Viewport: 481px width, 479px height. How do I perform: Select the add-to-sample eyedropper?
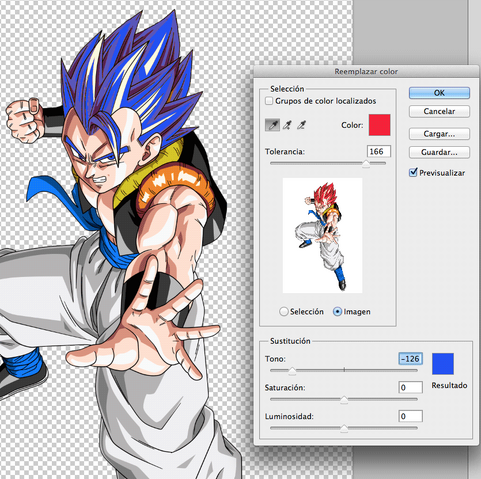point(287,125)
